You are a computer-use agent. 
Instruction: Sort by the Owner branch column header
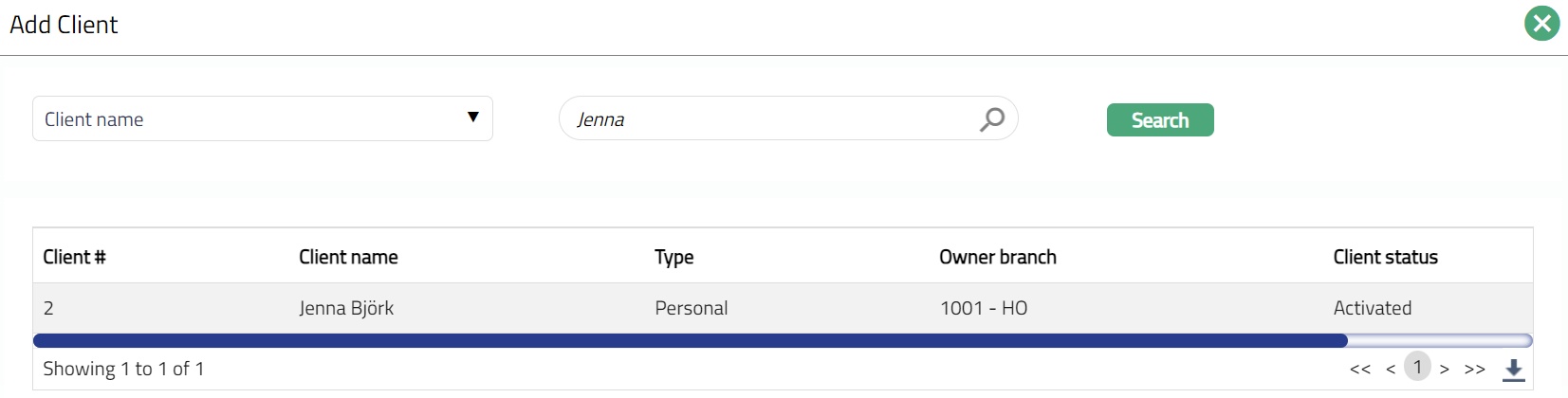coord(997,257)
